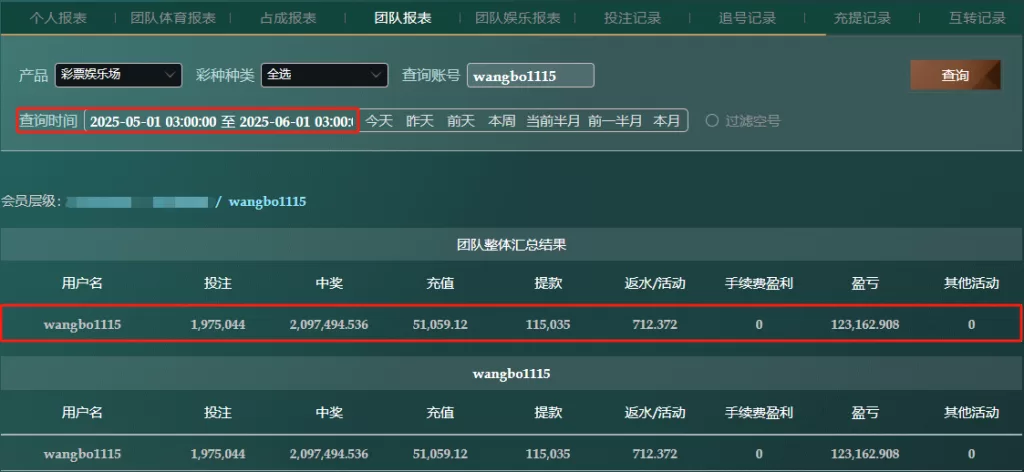Click 51,059.12 deposit value in summary row
Image resolution: width=1024 pixels, height=472 pixels.
(440, 324)
